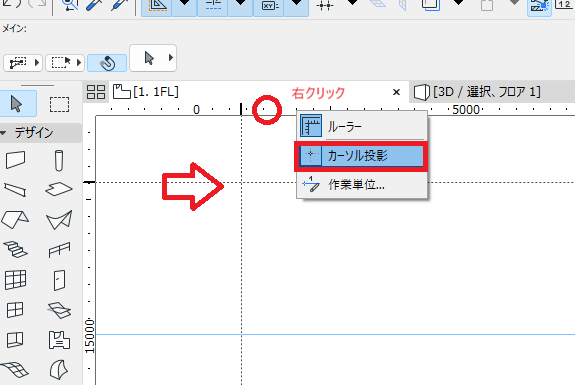This screenshot has width=575, height=385.
Task: Select the Column tool
Action: tap(59, 160)
